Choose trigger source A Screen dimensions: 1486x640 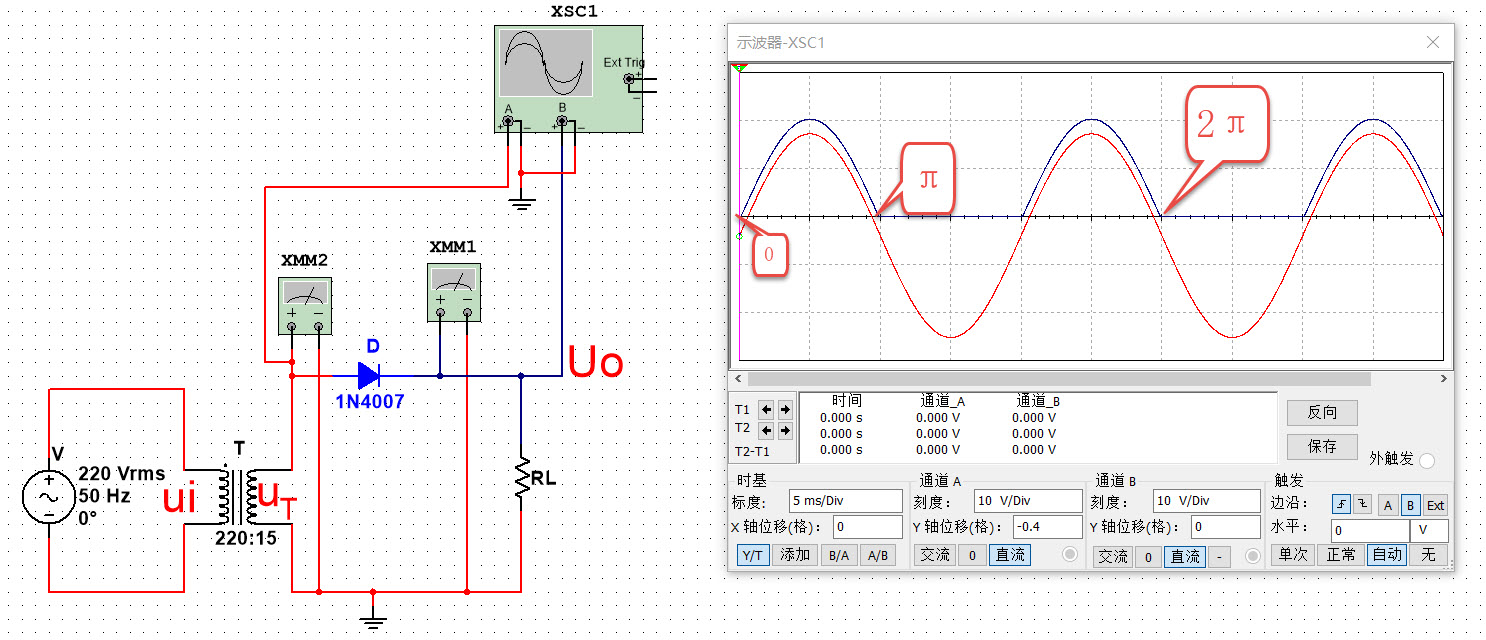[x=1387, y=505]
